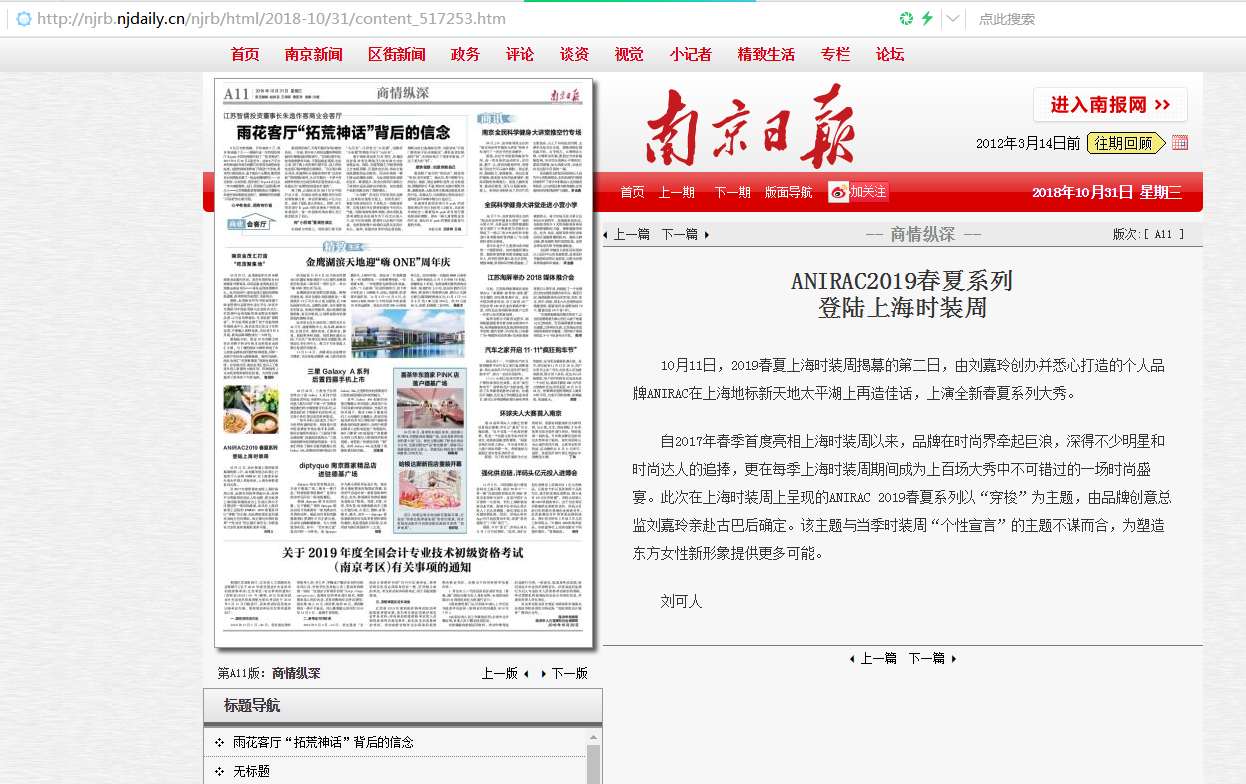Viewport: 1246px width, 784px height.
Task: Click the browser page icon before the URL
Action: (24, 19)
